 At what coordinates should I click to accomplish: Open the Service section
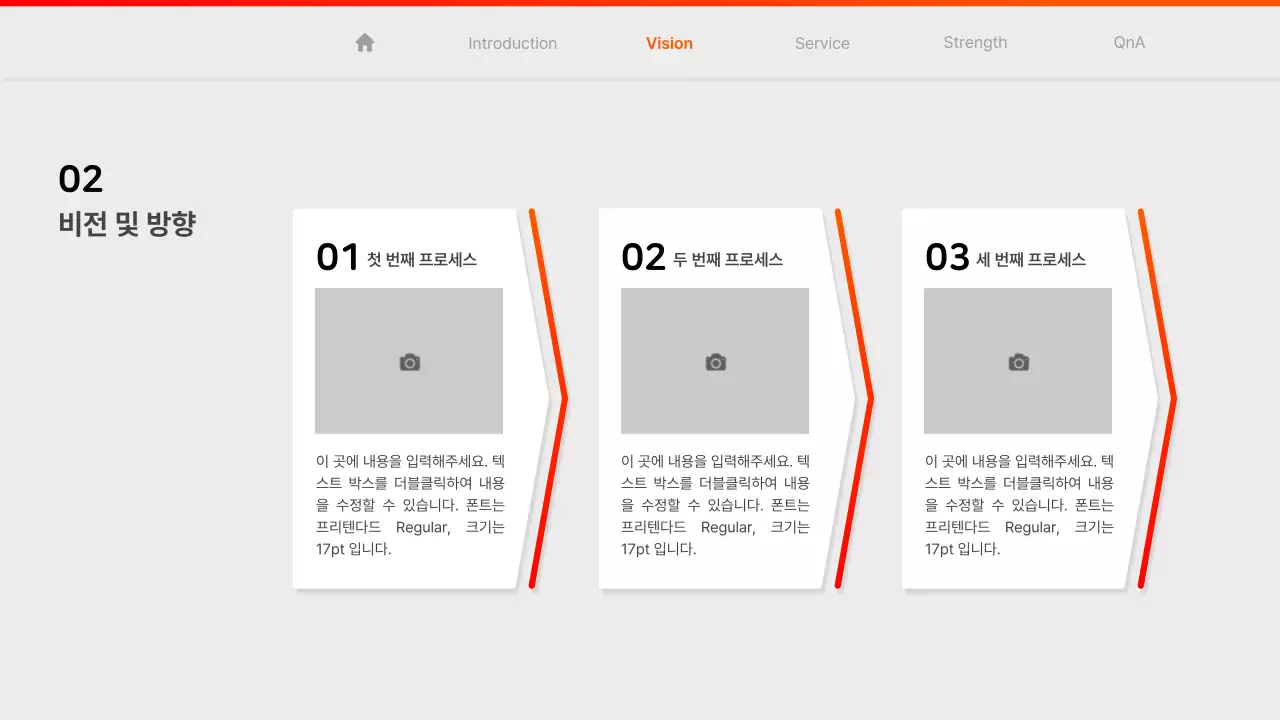pyautogui.click(x=822, y=43)
